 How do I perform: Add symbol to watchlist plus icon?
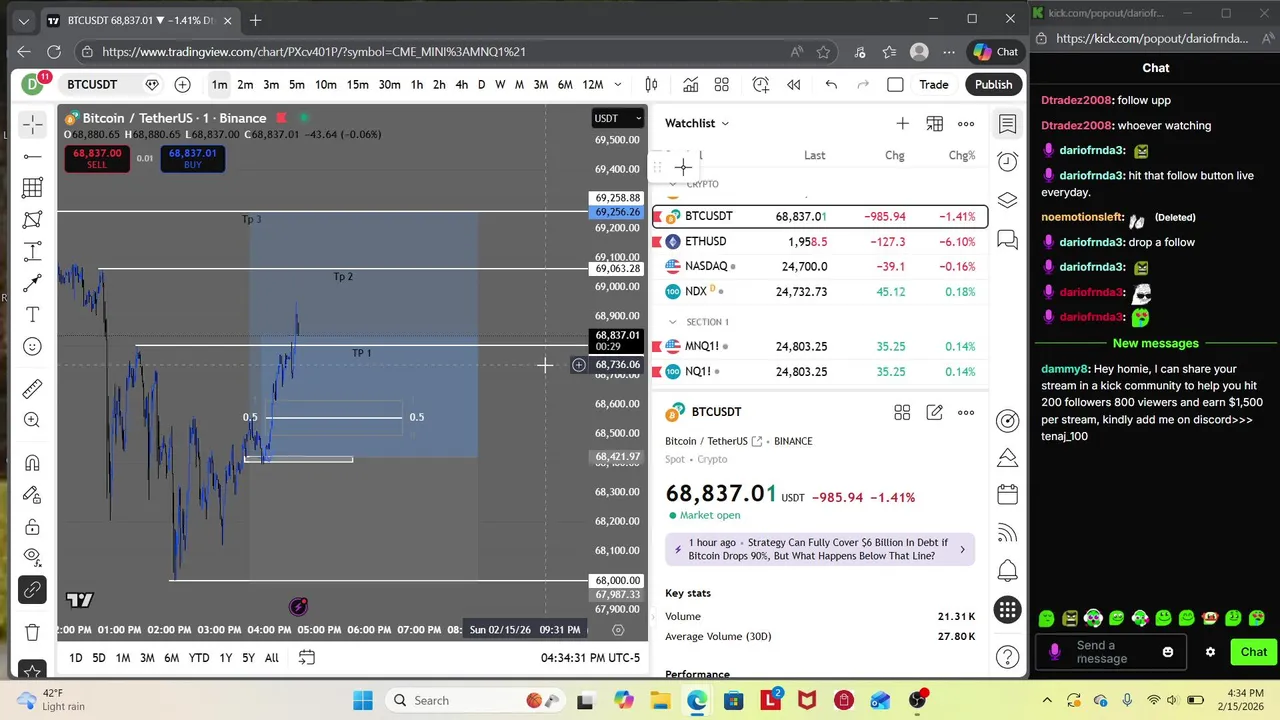point(902,123)
